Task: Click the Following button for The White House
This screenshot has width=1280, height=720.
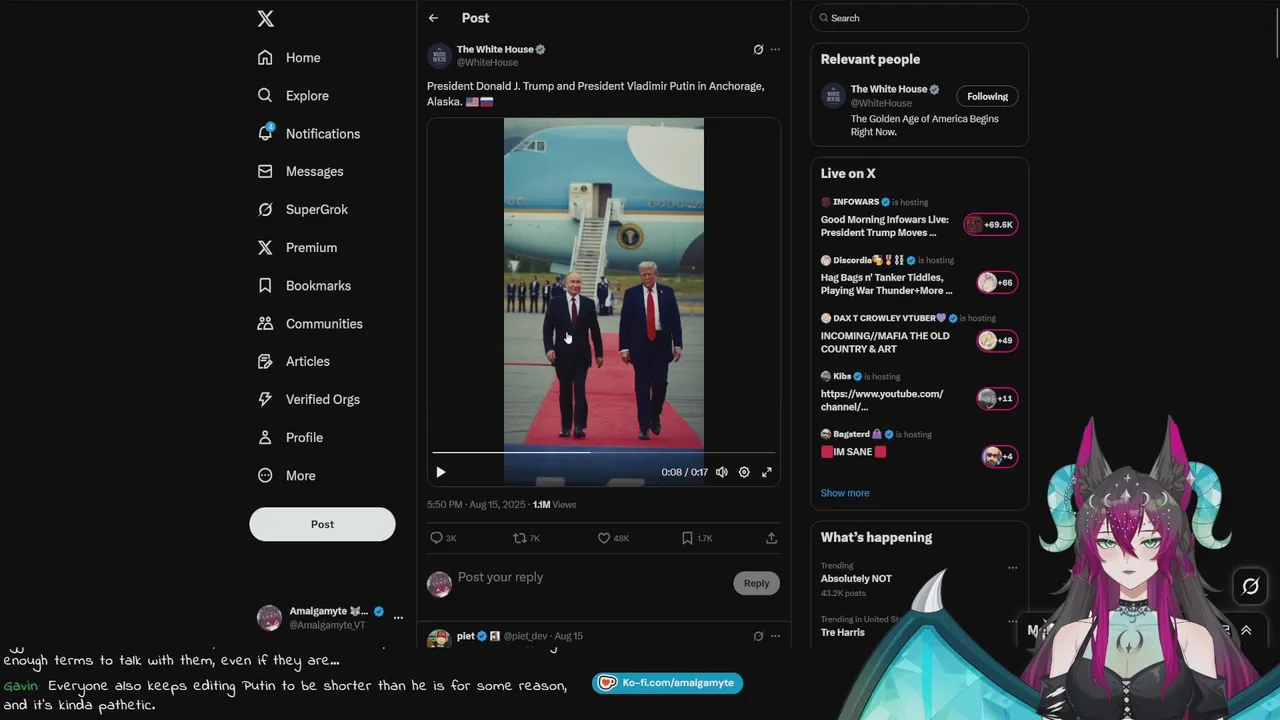Action: click(x=987, y=96)
